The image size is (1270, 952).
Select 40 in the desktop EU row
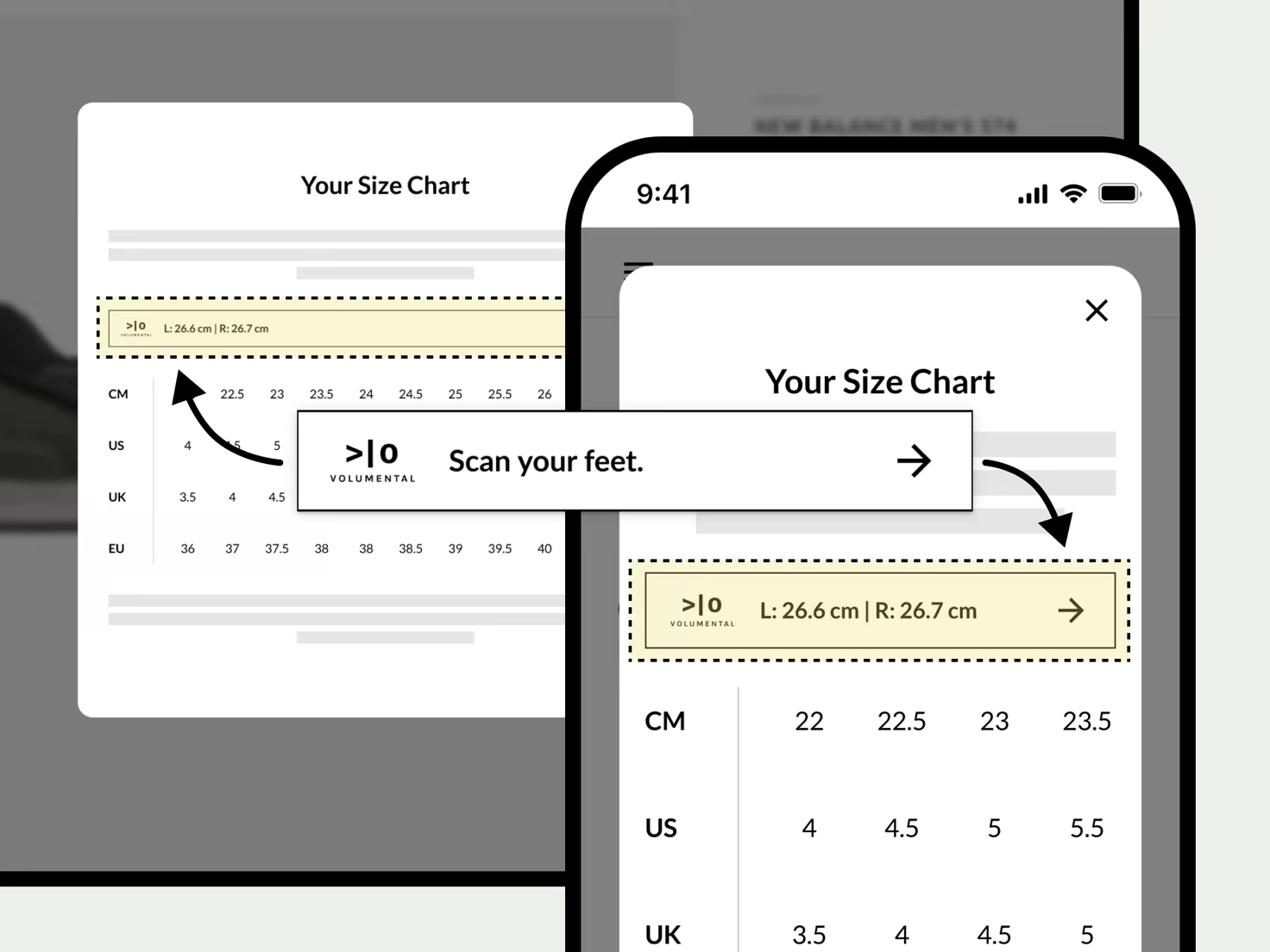click(544, 548)
